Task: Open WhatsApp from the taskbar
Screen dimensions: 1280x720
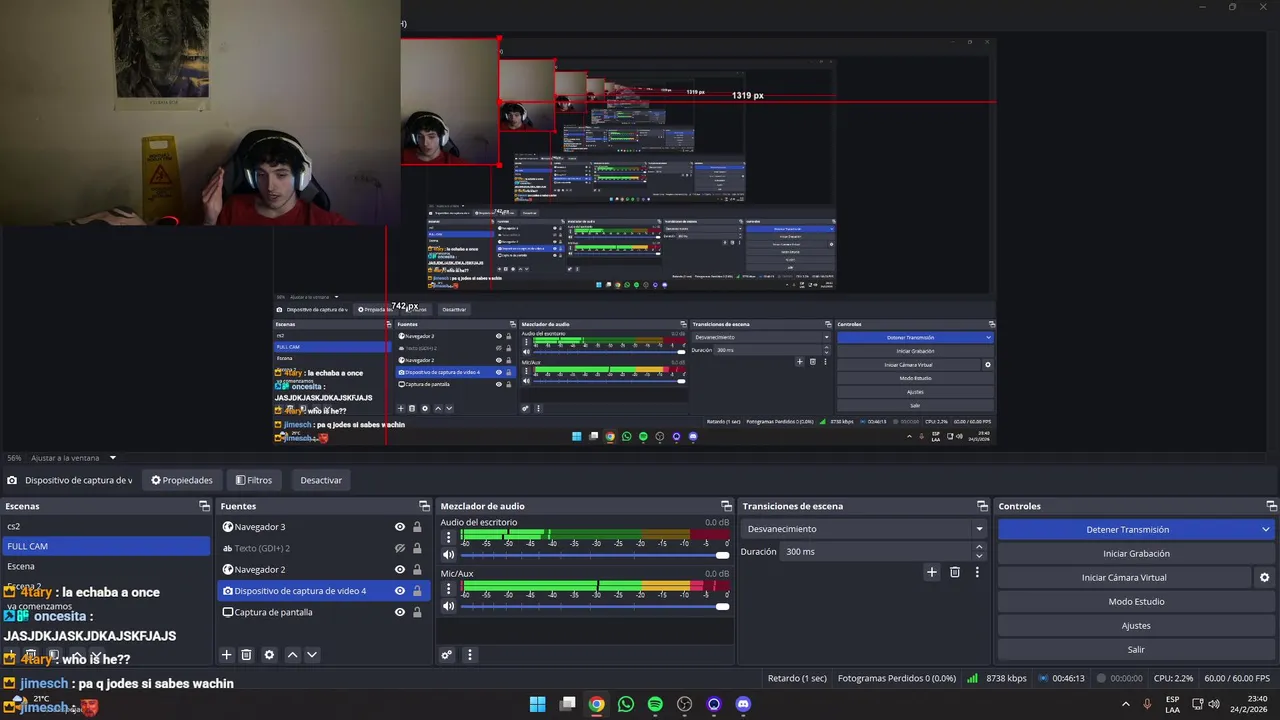Action: tap(626, 704)
